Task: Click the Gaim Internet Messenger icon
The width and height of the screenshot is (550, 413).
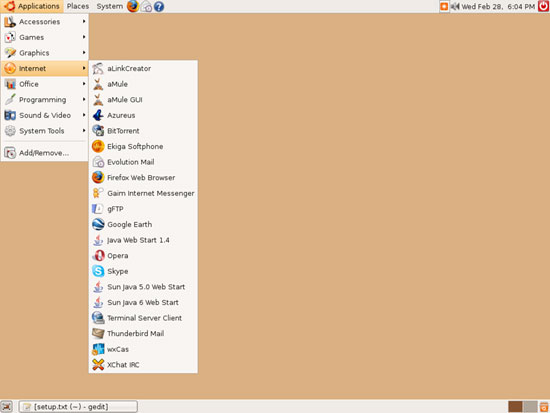Action: (x=98, y=193)
